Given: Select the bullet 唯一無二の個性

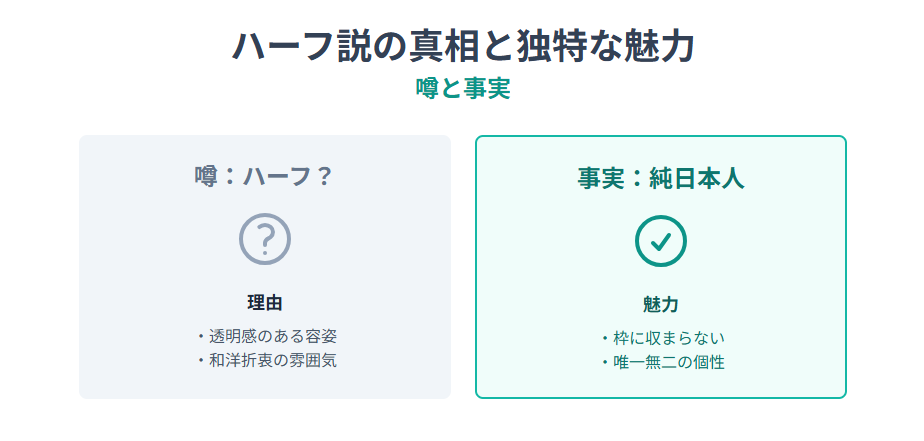Looking at the screenshot, I should [662, 362].
